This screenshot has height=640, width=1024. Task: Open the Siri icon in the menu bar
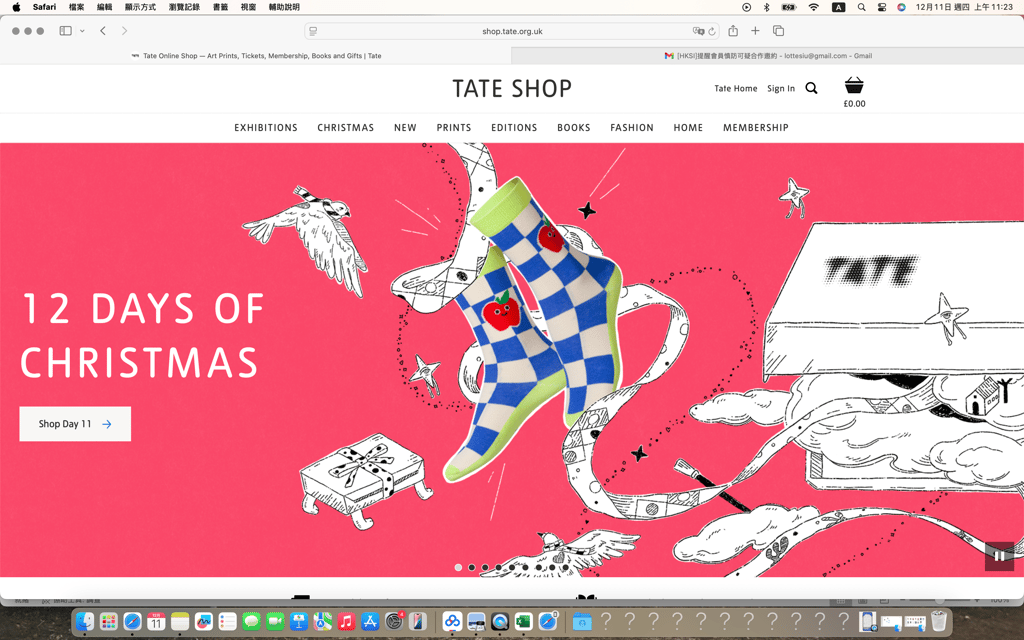tap(901, 7)
